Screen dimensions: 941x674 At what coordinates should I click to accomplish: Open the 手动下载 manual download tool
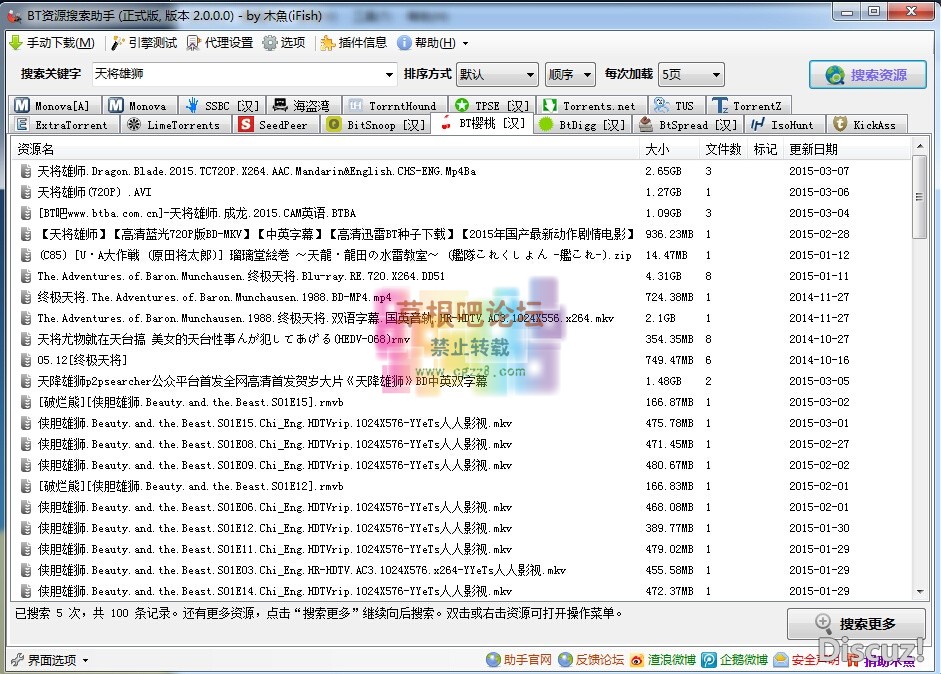(54, 42)
